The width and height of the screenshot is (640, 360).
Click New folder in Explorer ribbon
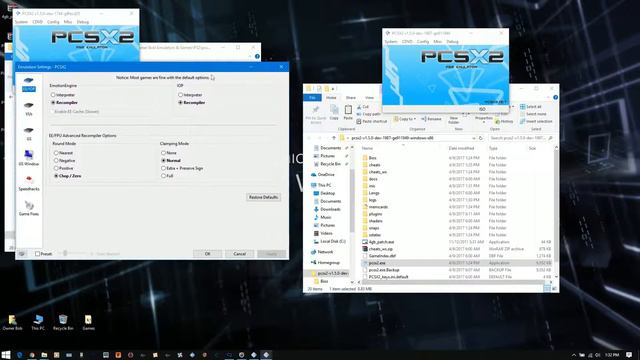[x=454, y=120]
